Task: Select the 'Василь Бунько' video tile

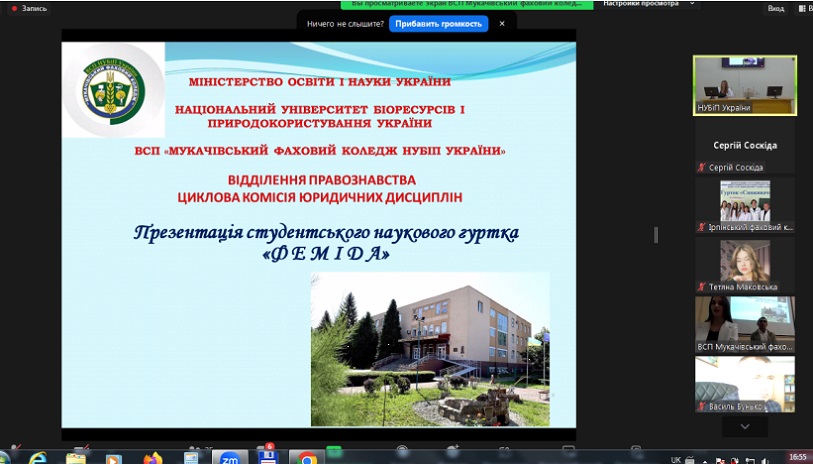Action: click(745, 384)
